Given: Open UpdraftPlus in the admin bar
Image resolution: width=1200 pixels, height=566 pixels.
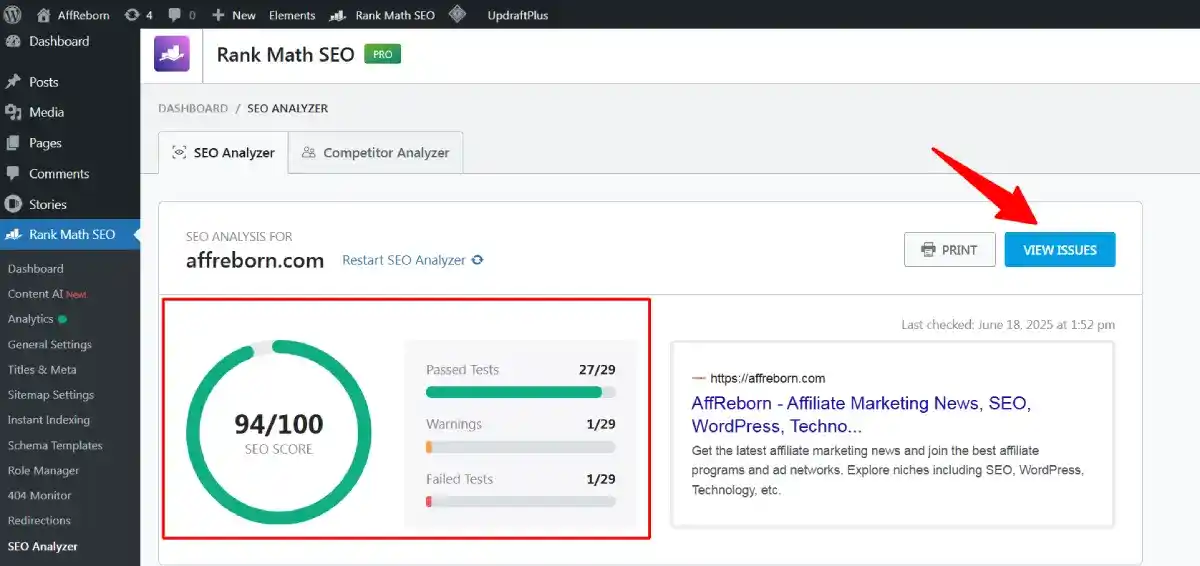Looking at the screenshot, I should point(517,15).
